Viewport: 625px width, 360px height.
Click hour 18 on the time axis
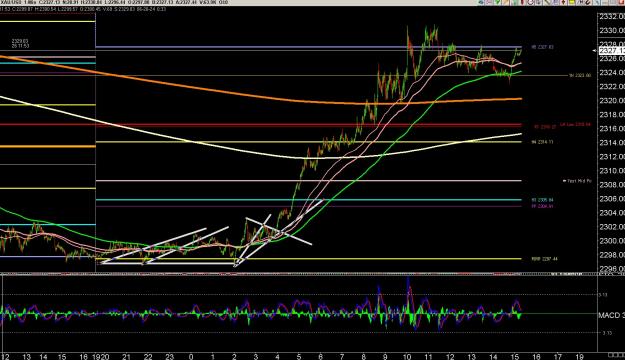(579, 356)
